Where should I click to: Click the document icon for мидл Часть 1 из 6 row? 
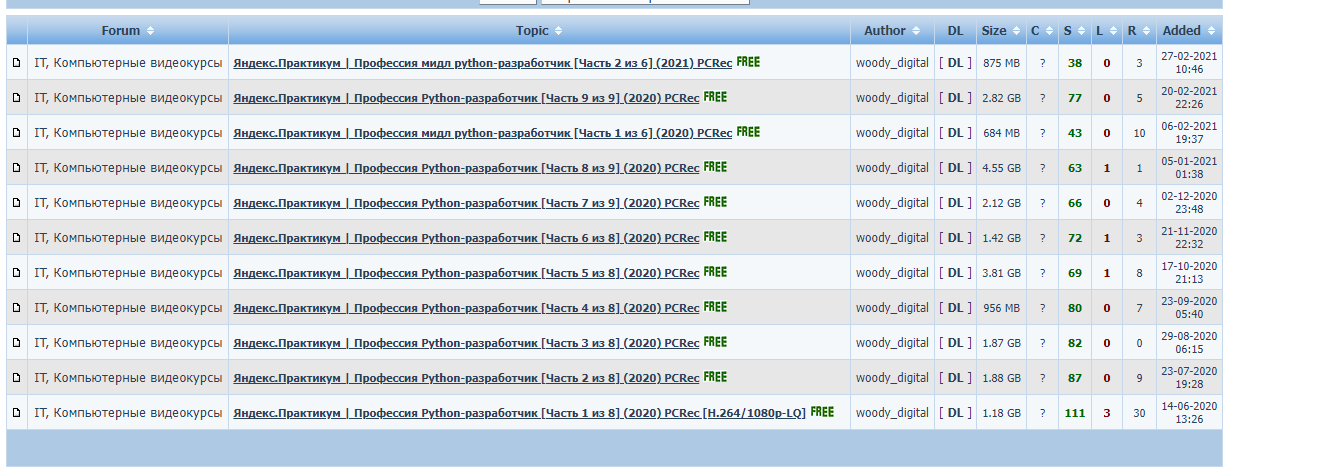tap(16, 133)
